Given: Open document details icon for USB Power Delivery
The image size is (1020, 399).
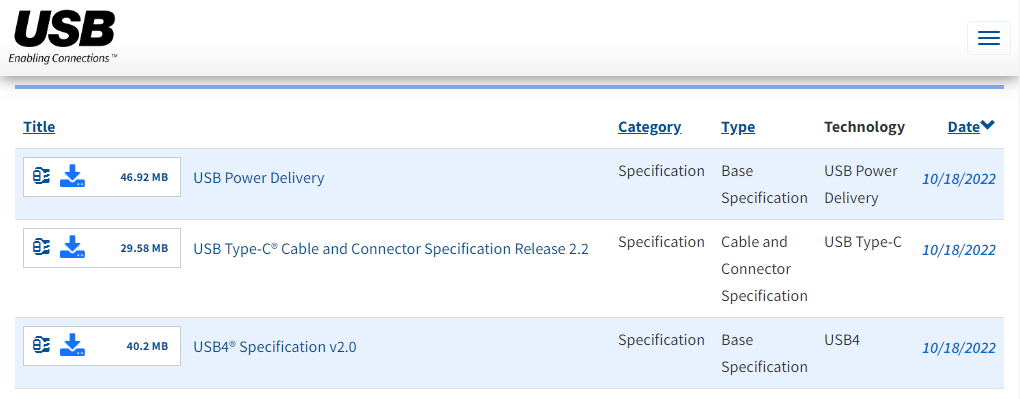Looking at the screenshot, I should [x=42, y=176].
